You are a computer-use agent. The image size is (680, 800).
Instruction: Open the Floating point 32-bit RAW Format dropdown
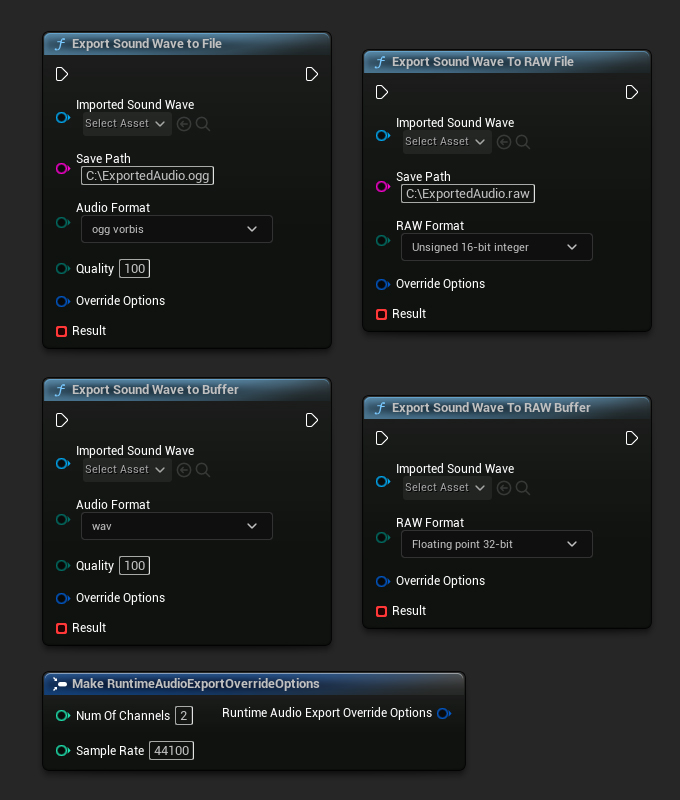click(496, 544)
